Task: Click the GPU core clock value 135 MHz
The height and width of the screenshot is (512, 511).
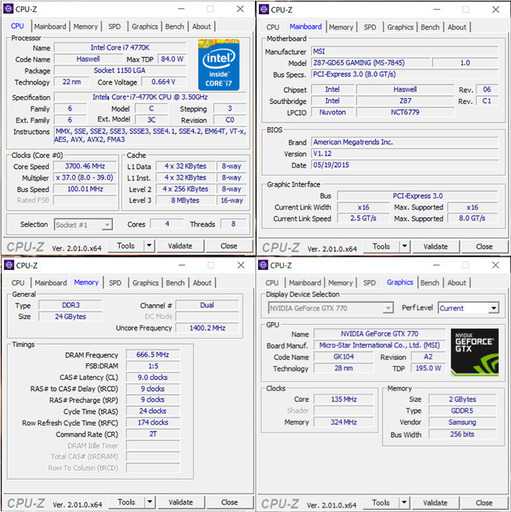Action: (344, 399)
